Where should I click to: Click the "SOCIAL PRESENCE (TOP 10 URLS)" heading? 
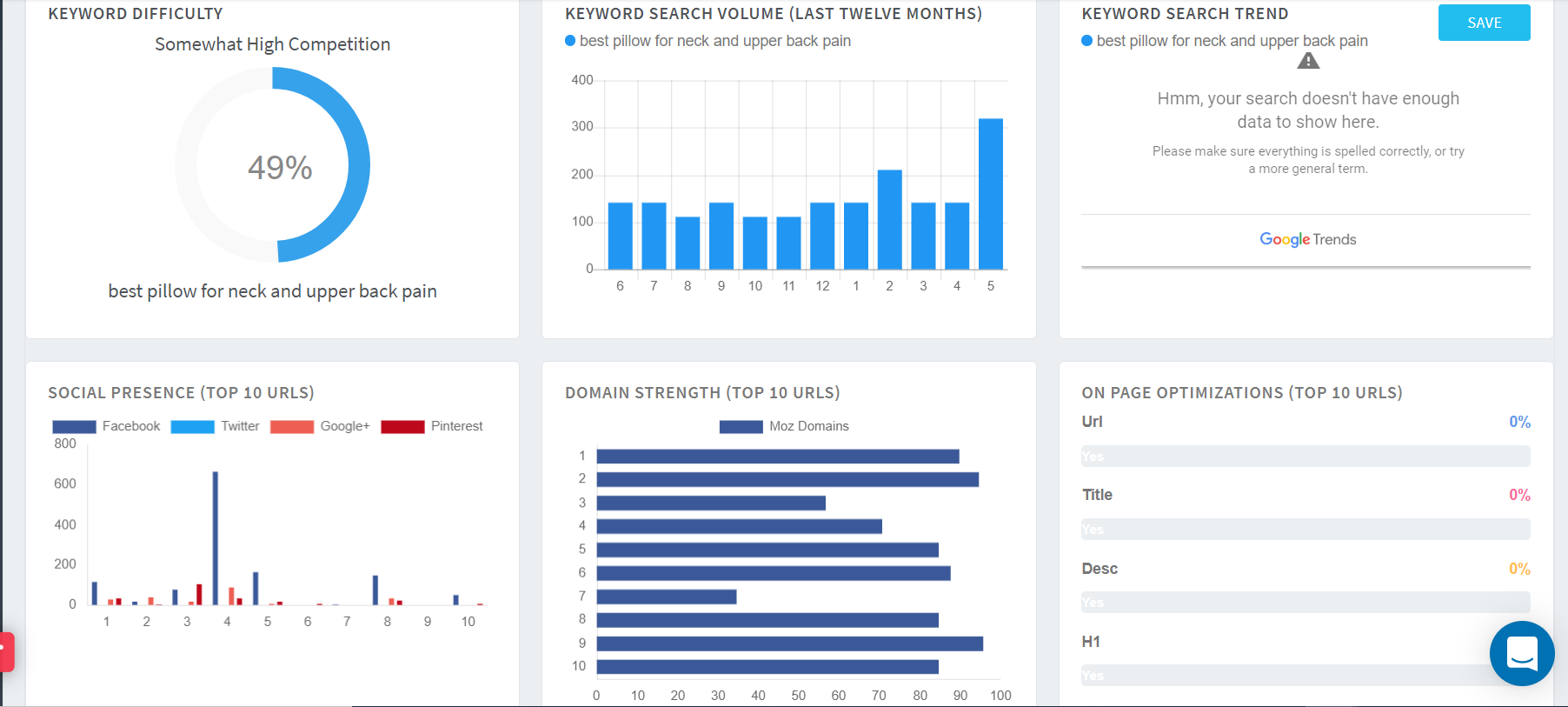point(181,393)
